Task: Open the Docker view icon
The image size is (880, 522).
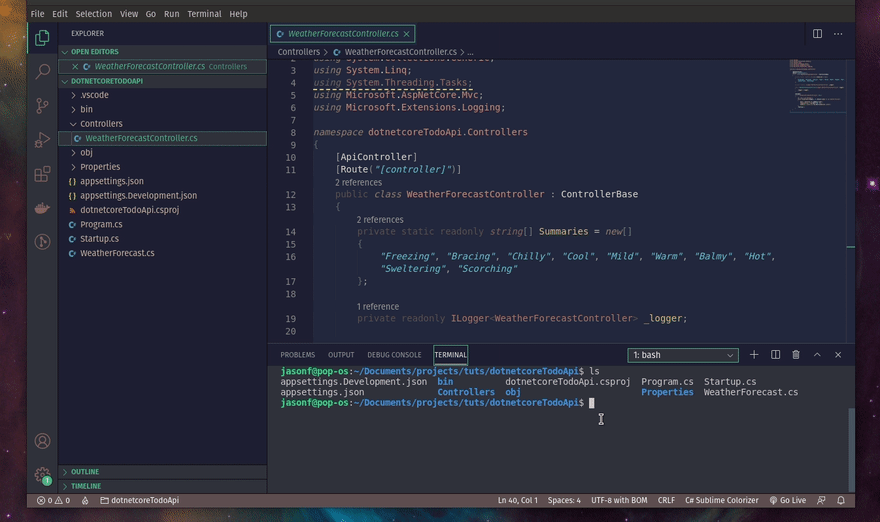Action: 42,208
